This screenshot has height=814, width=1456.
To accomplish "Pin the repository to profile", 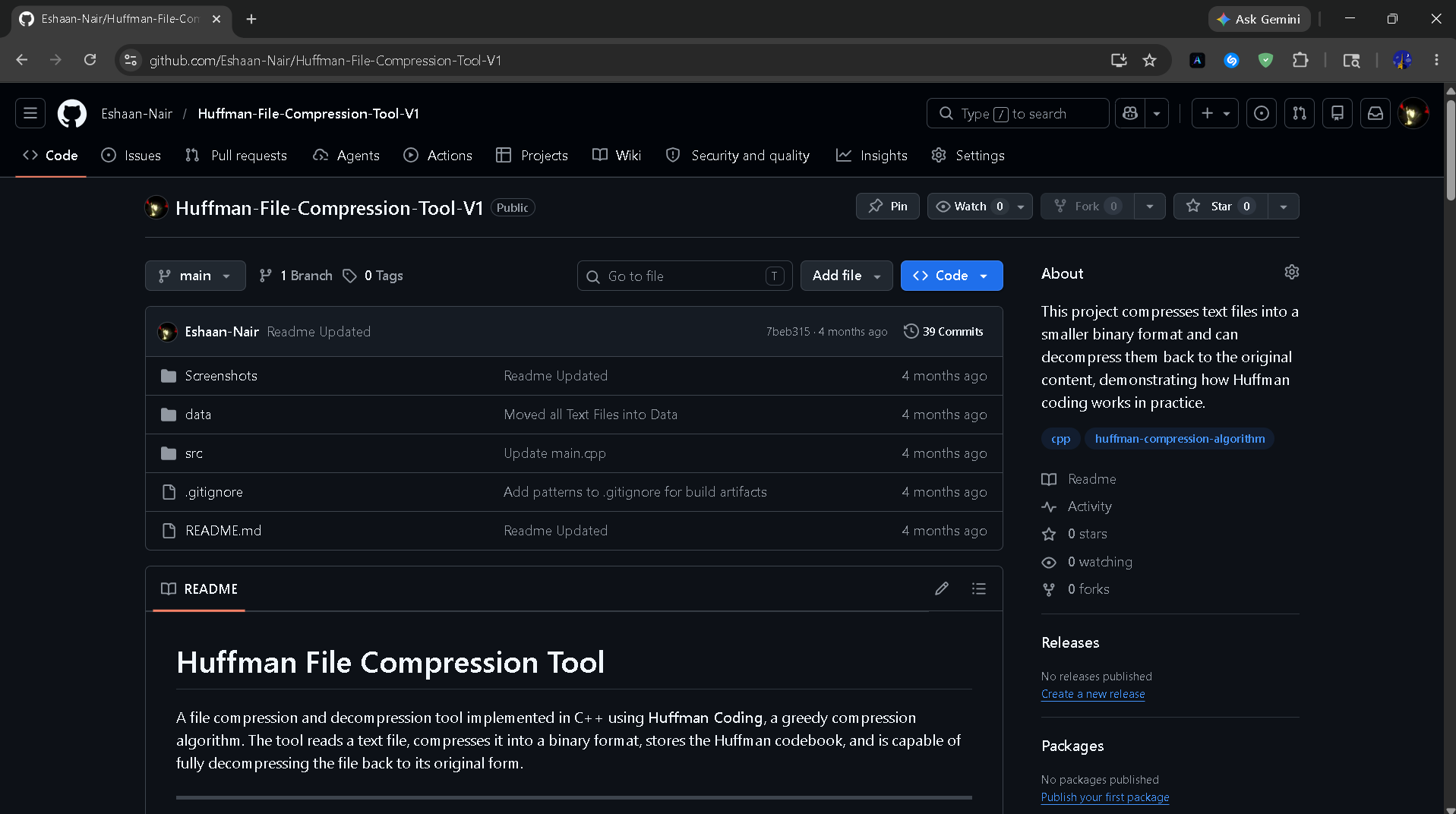I will click(888, 206).
